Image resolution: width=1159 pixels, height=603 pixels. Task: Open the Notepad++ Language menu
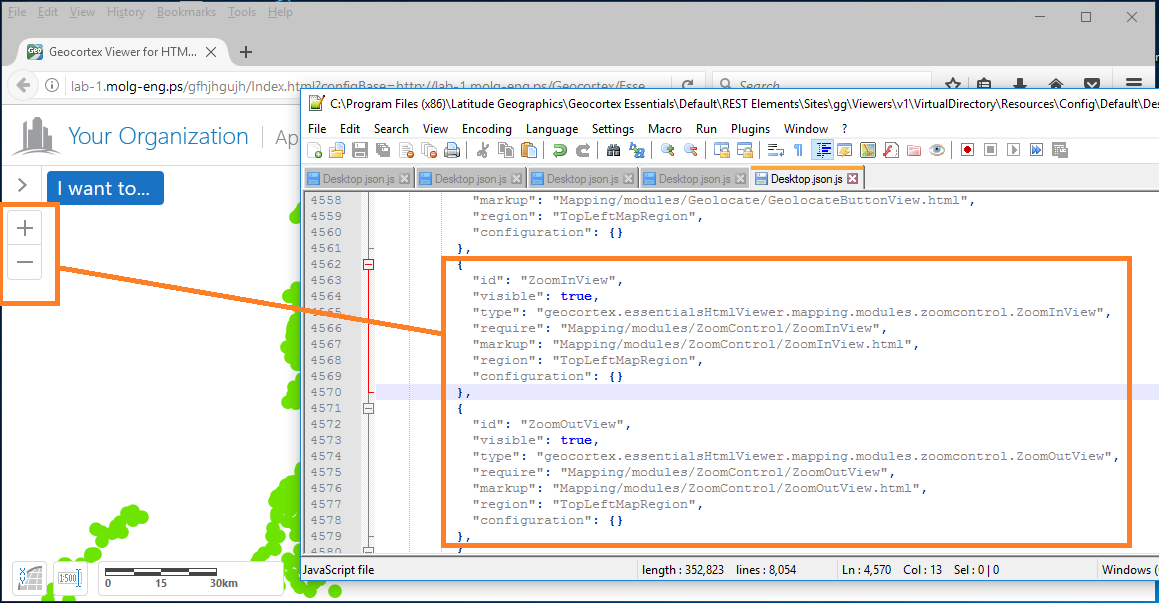point(551,129)
